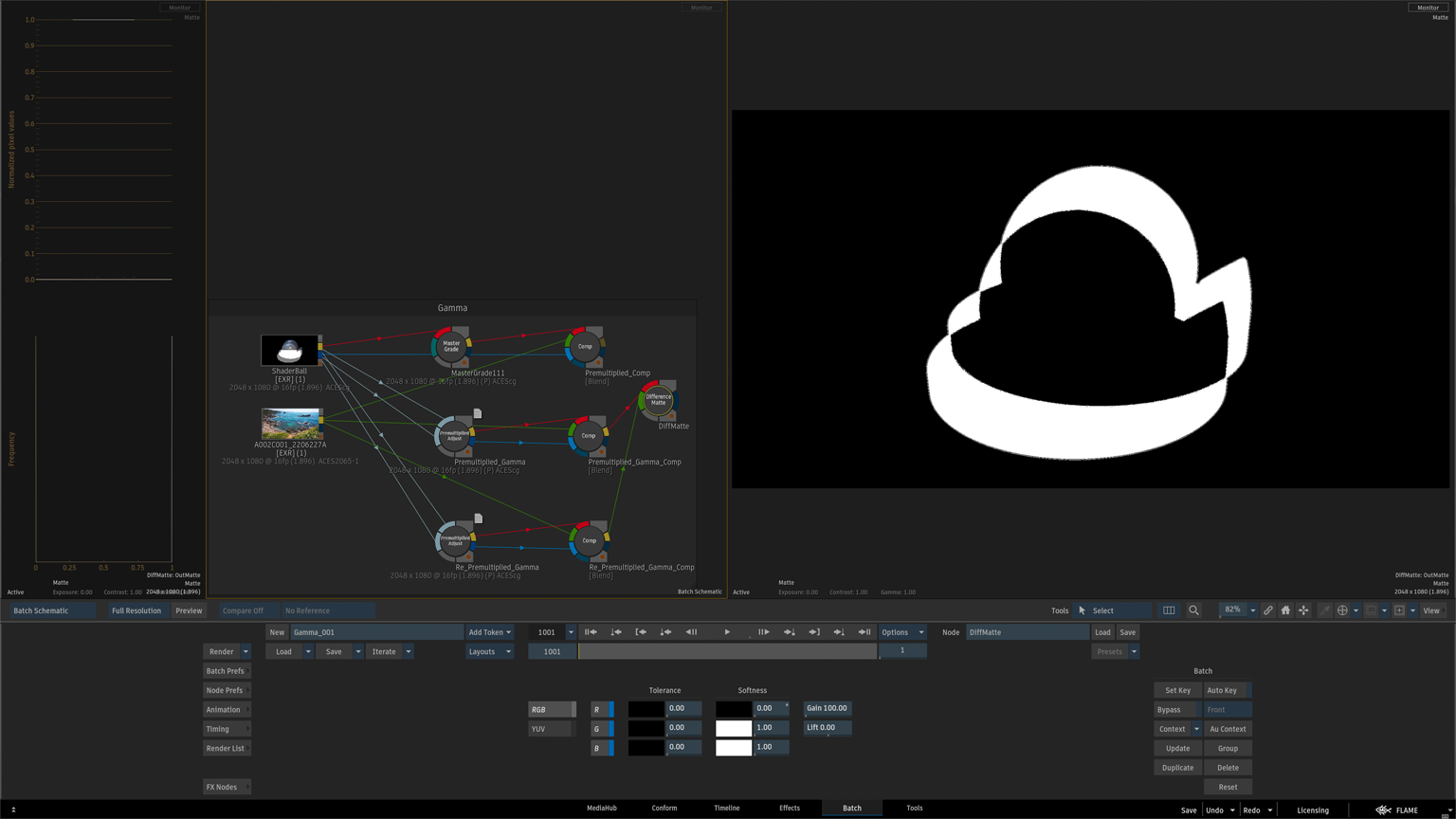Click the magnifier search icon
Image resolution: width=1456 pixels, height=819 pixels.
pyautogui.click(x=1193, y=610)
